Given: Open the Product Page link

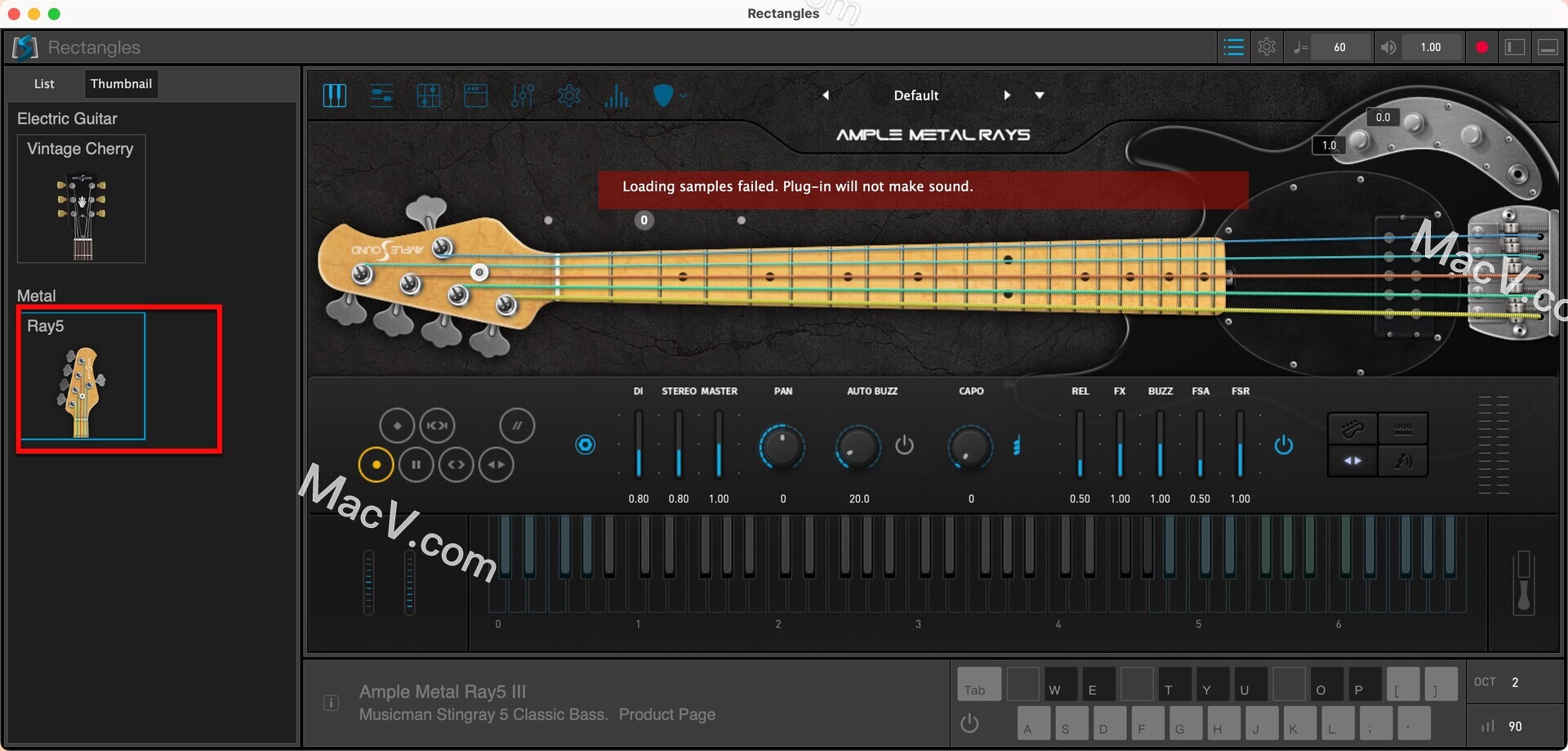Looking at the screenshot, I should click(666, 714).
